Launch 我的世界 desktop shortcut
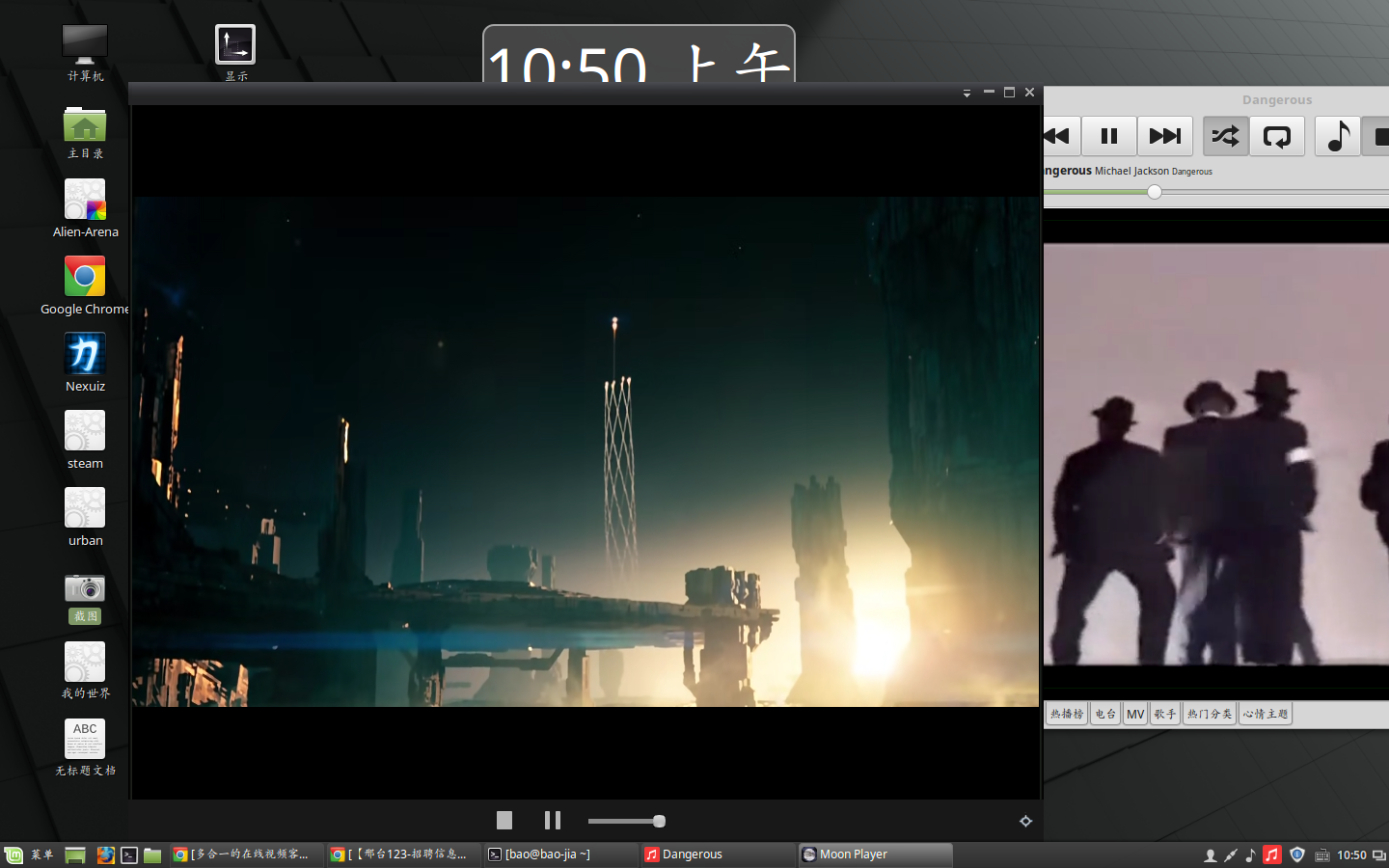 coord(85,671)
